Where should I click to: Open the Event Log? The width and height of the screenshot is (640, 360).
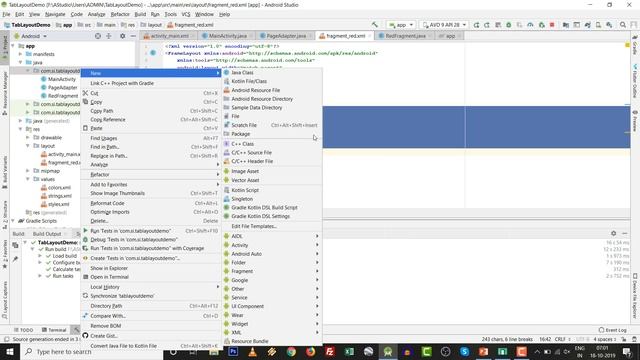pyautogui.click(x=612, y=330)
